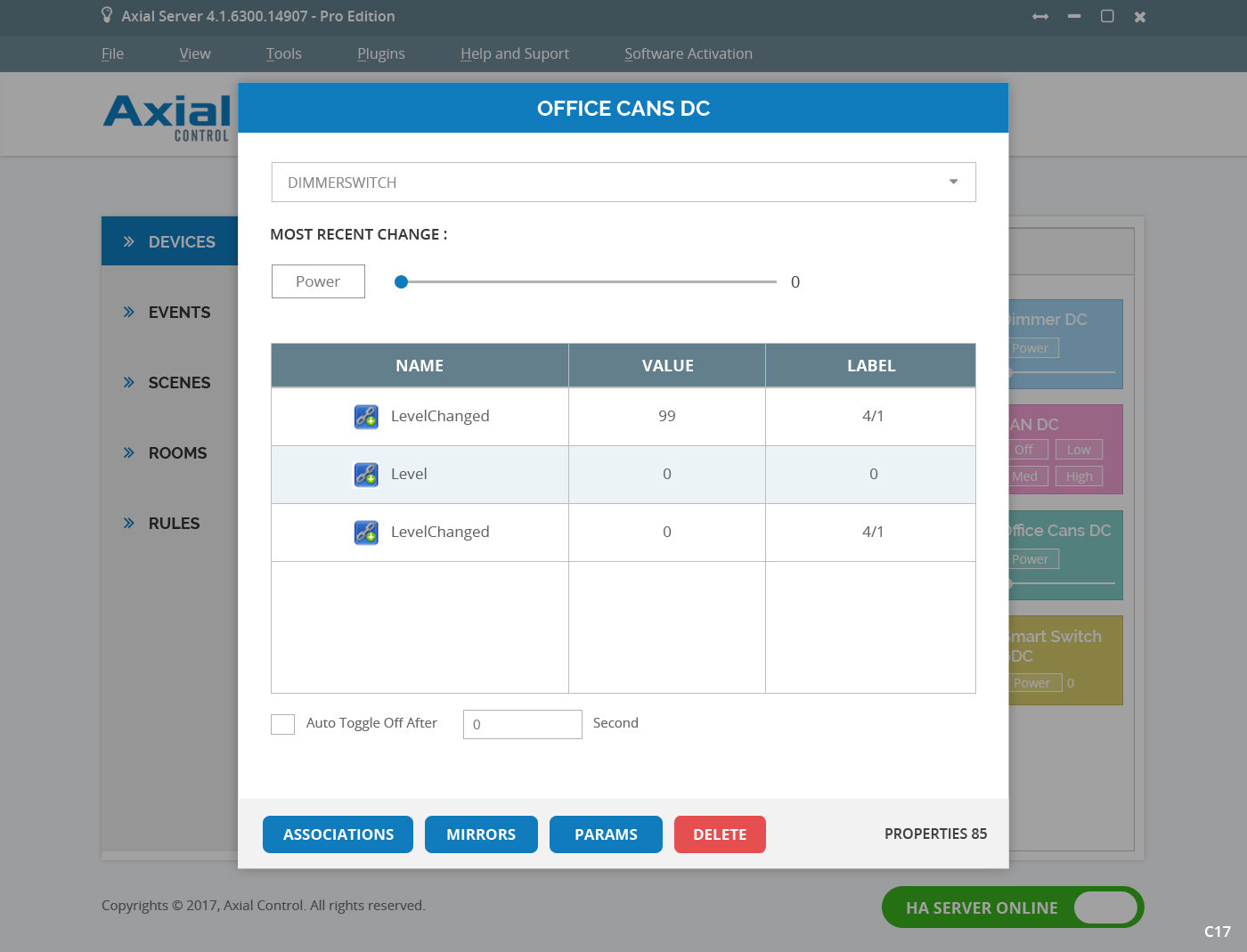
Task: Click the lightbulb app icon in the title bar
Action: [x=107, y=16]
